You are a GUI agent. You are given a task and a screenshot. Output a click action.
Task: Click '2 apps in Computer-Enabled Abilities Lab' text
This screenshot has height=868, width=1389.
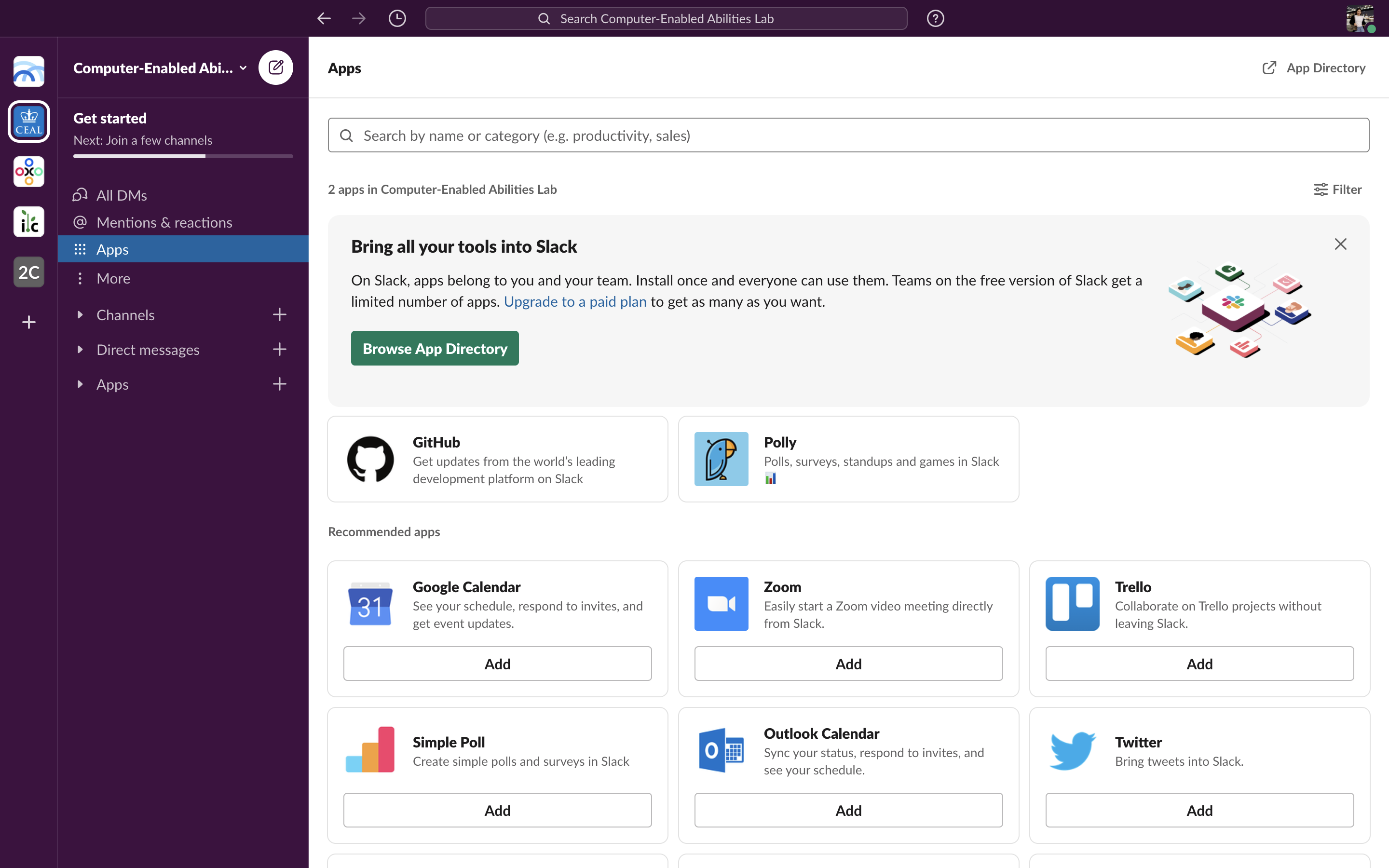point(442,190)
